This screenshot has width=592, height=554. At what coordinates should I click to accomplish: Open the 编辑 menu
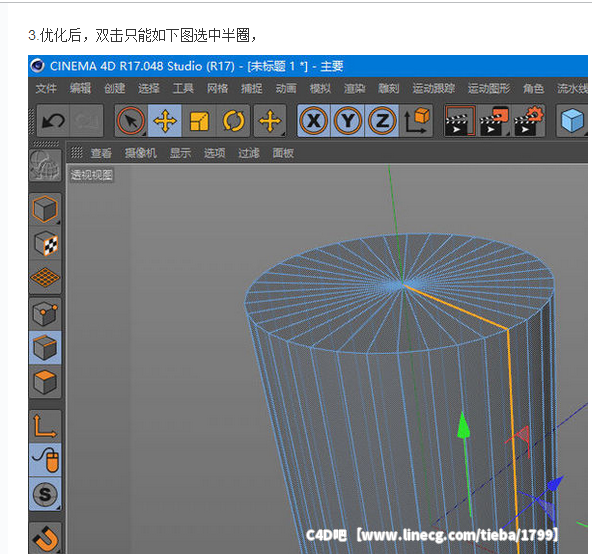coord(80,88)
